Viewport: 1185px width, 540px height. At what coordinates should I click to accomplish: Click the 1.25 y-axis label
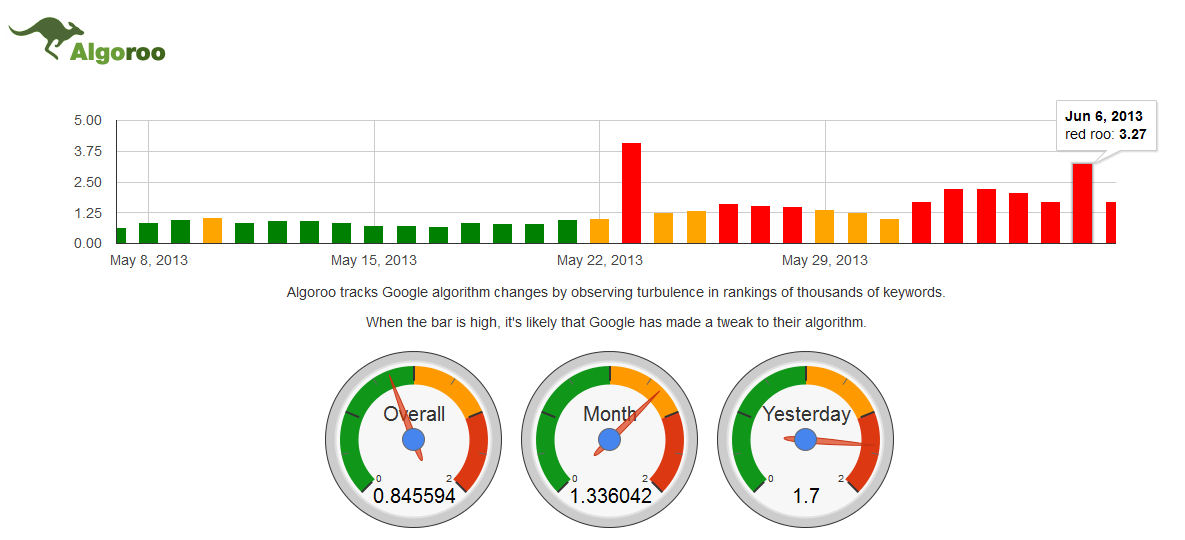[88, 213]
